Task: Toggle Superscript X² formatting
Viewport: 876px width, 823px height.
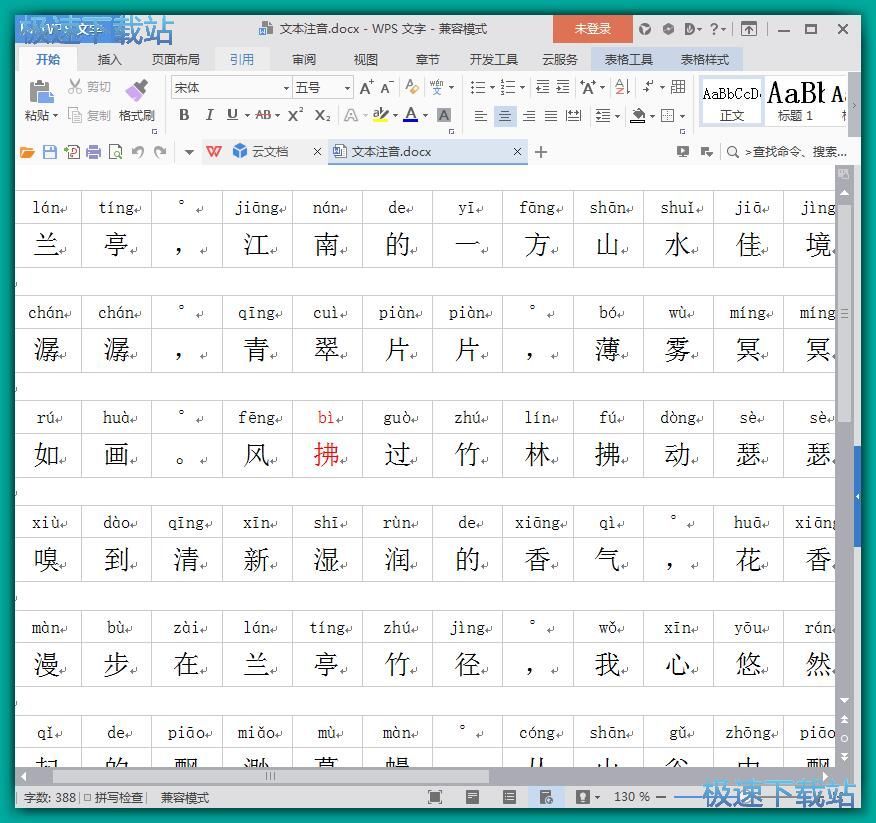Action: click(x=296, y=115)
